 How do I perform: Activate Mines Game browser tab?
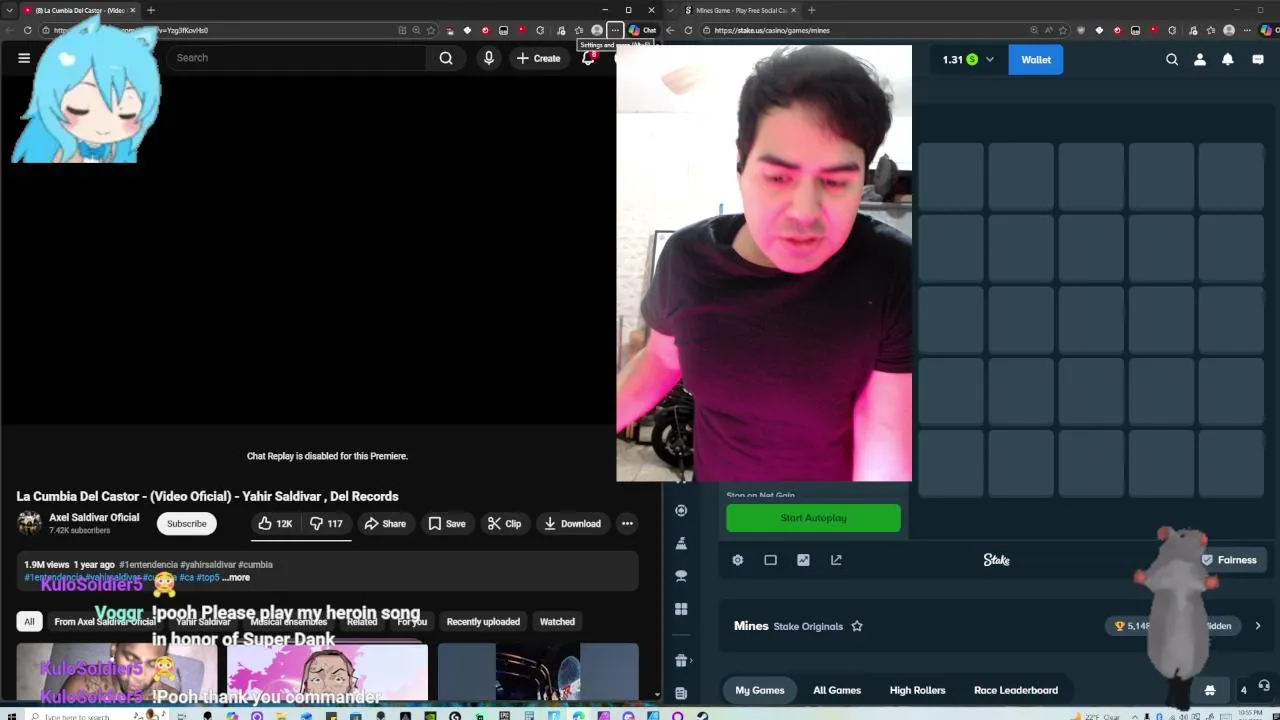pos(740,10)
